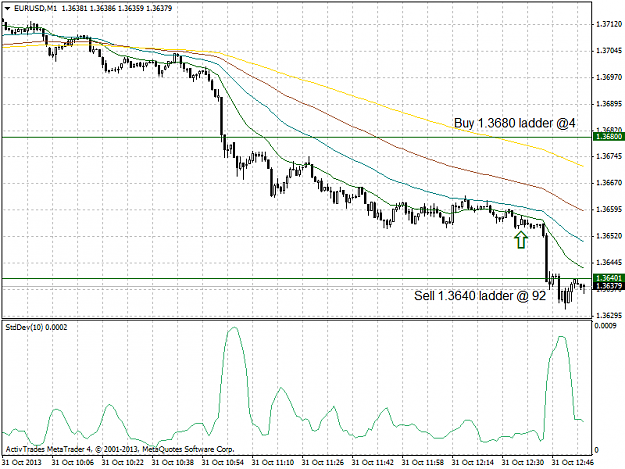
Task: Click the '31 Oct 10:06' time axis label
Action: tap(73, 462)
